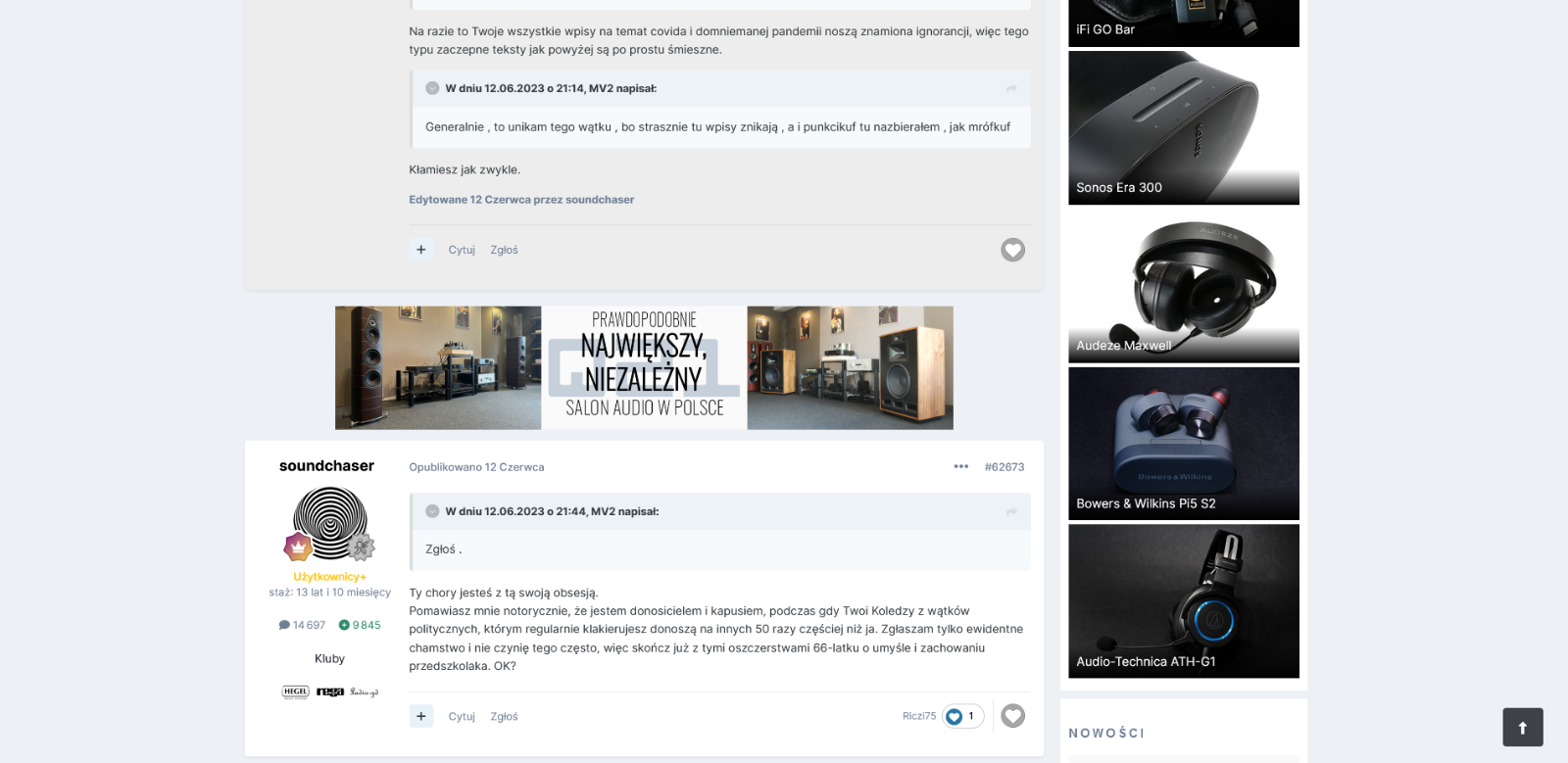Collapse the 21:14 MV2 quote toggle
The image size is (1568, 763).
pyautogui.click(x=432, y=88)
